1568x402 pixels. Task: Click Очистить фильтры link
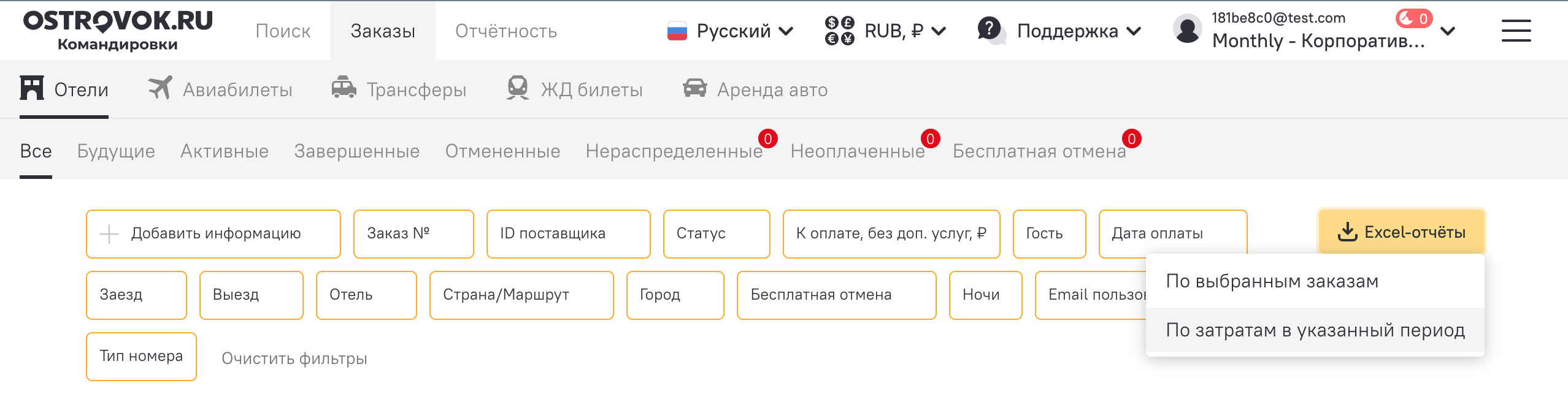click(294, 358)
